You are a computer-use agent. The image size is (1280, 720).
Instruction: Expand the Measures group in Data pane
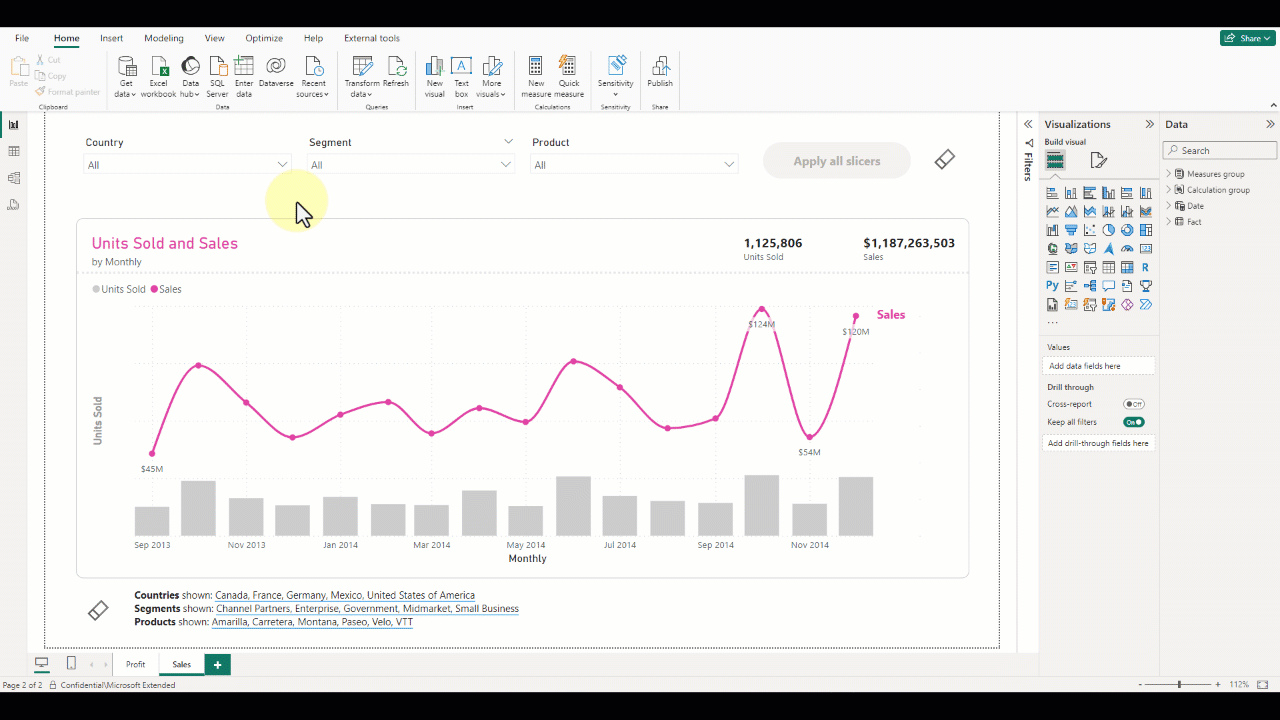coord(1168,174)
